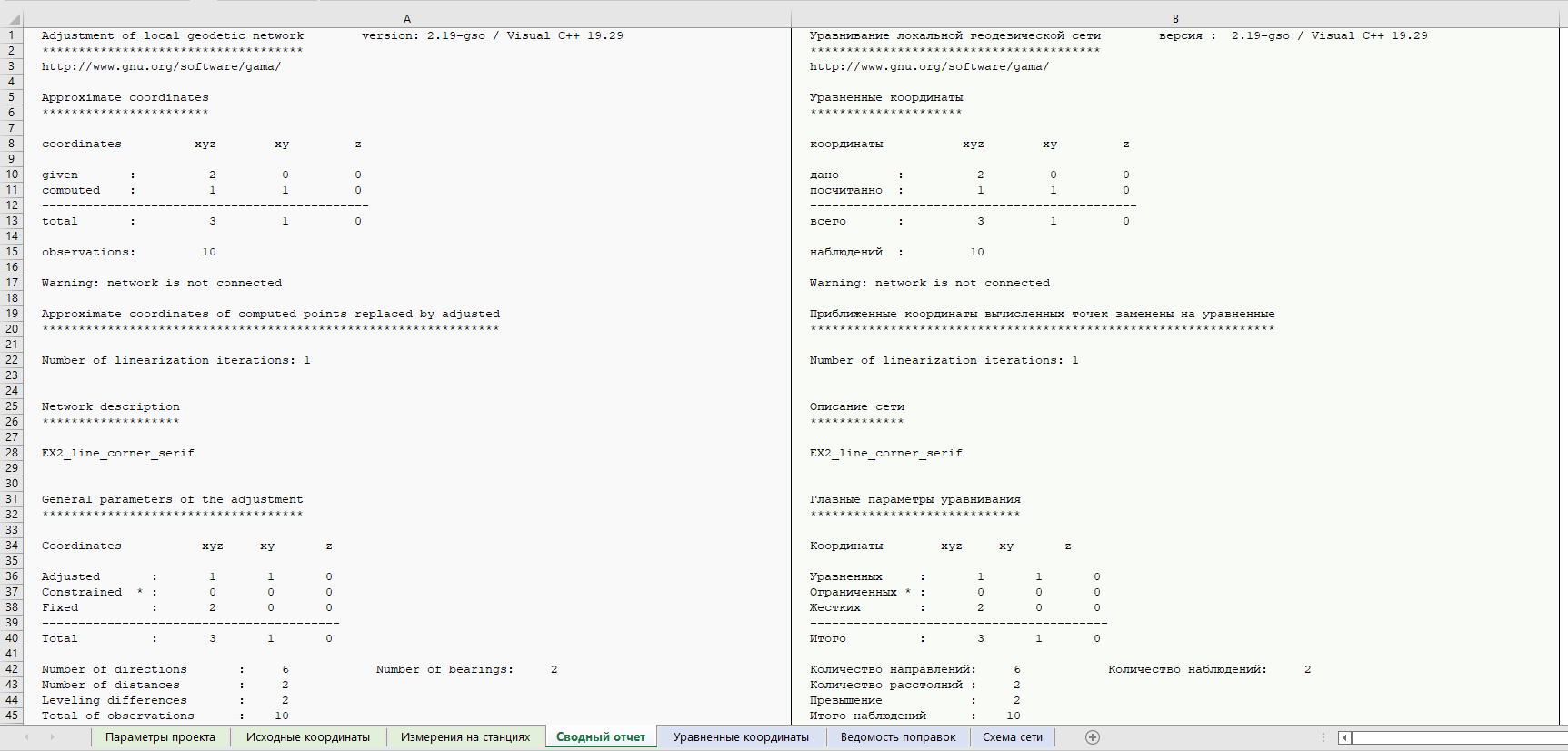Click cell with EX2_line_corner_serif in column A
The width and height of the screenshot is (1568, 751).
117,453
